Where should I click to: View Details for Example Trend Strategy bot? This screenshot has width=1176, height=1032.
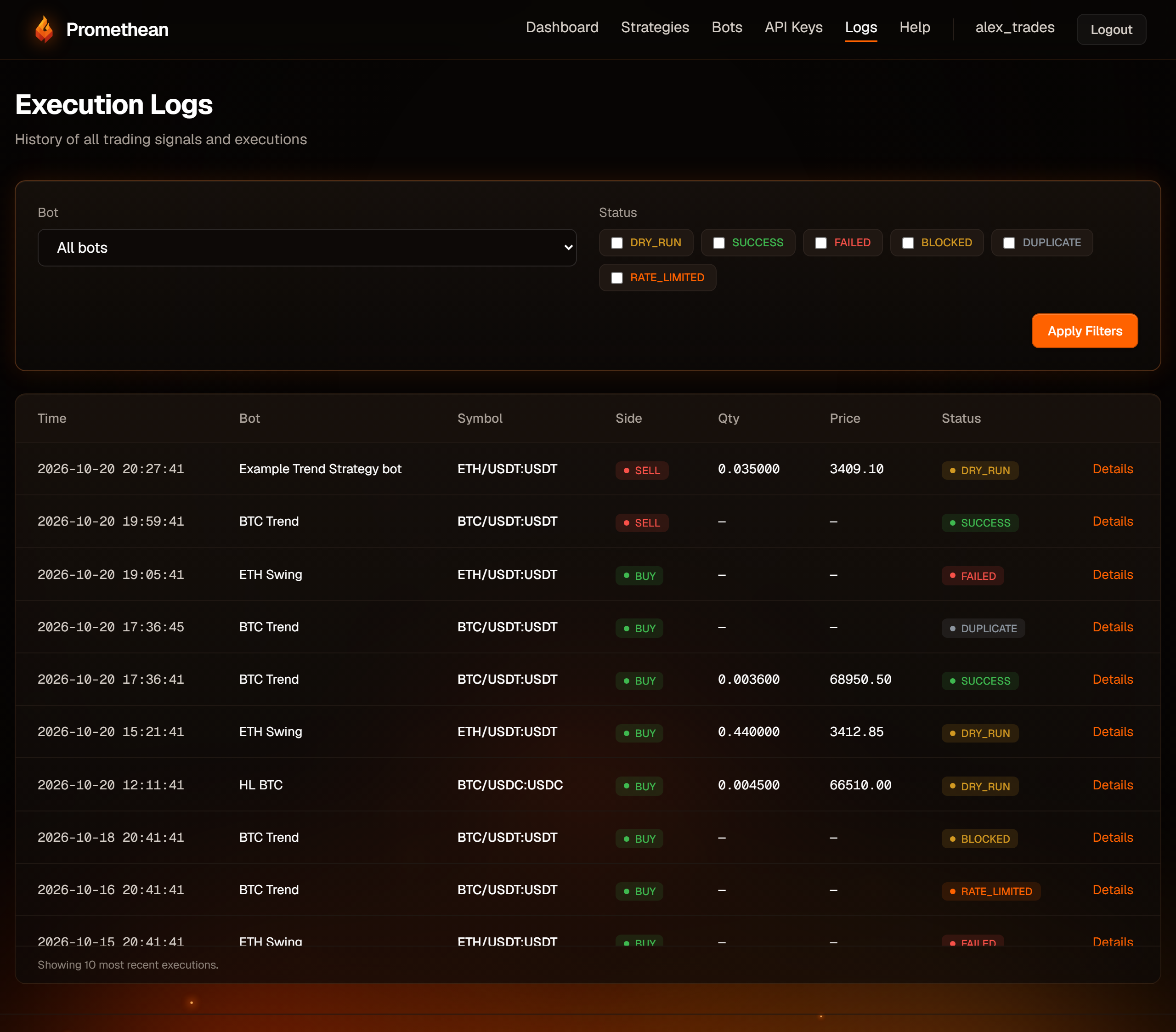1113,469
